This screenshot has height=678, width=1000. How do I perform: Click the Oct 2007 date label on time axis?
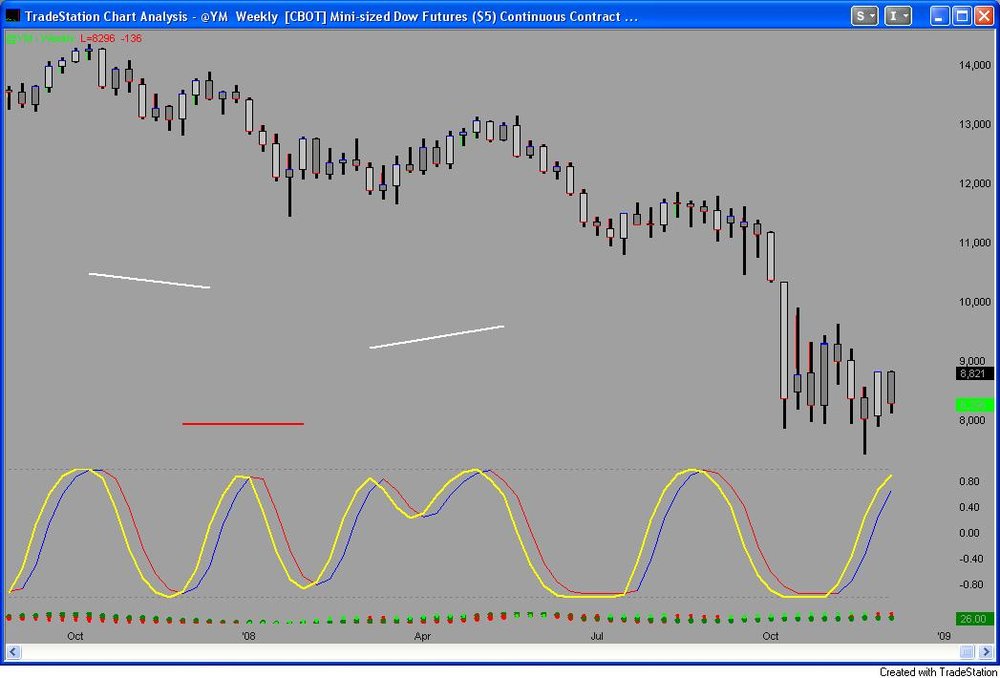click(75, 636)
